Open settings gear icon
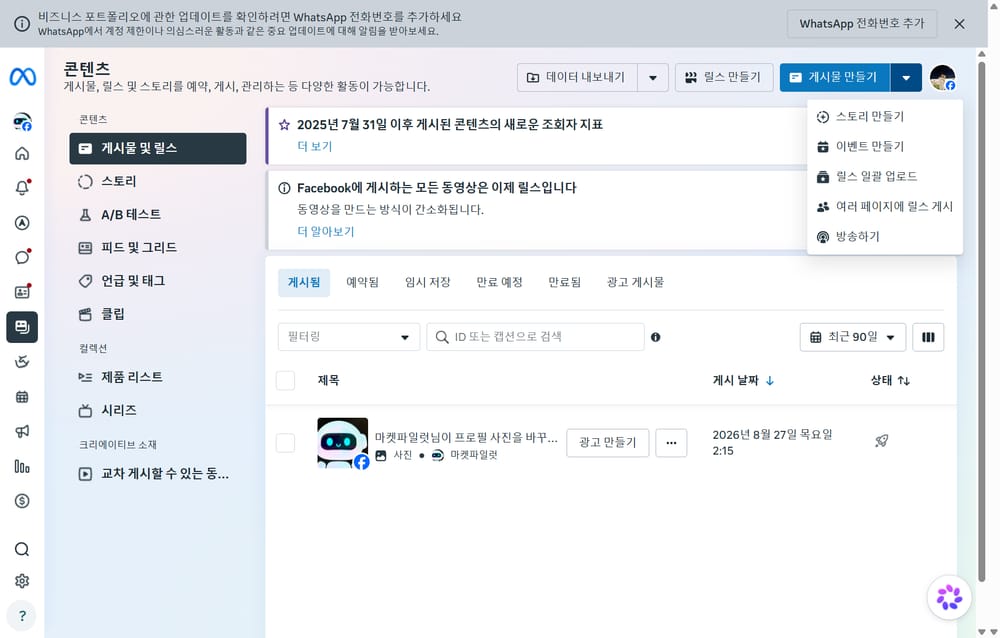Viewport: 1000px width, 638px height. point(22,581)
